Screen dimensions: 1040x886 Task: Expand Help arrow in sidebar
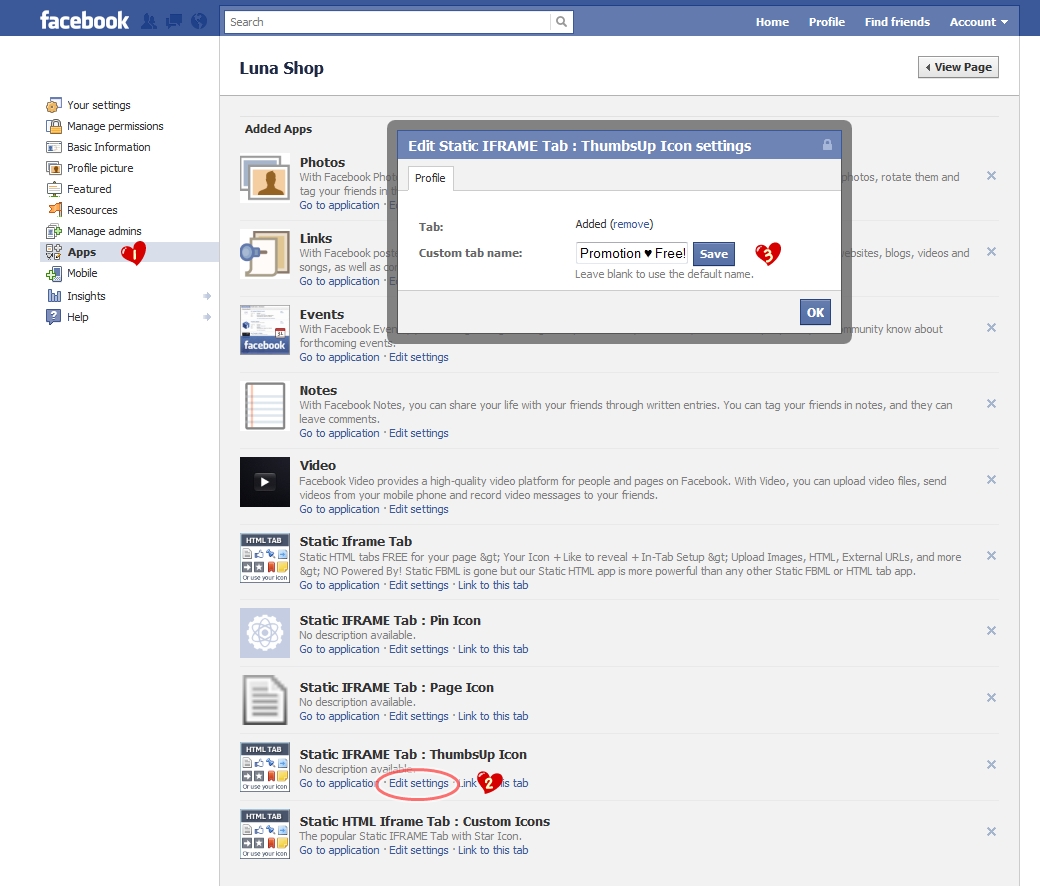207,317
